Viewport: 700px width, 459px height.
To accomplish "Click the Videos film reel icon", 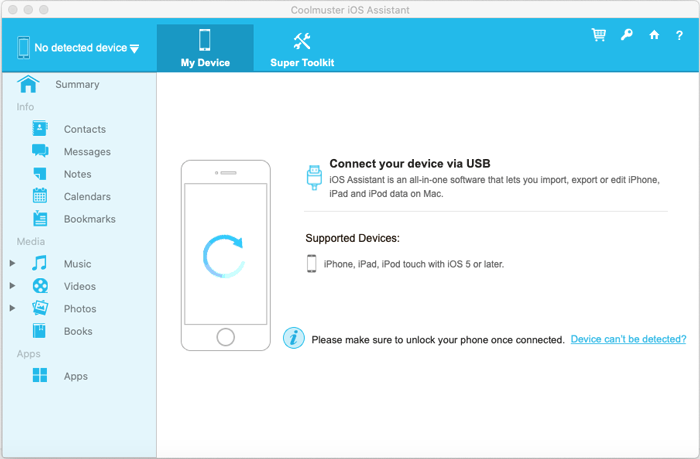I will pyautogui.click(x=40, y=286).
